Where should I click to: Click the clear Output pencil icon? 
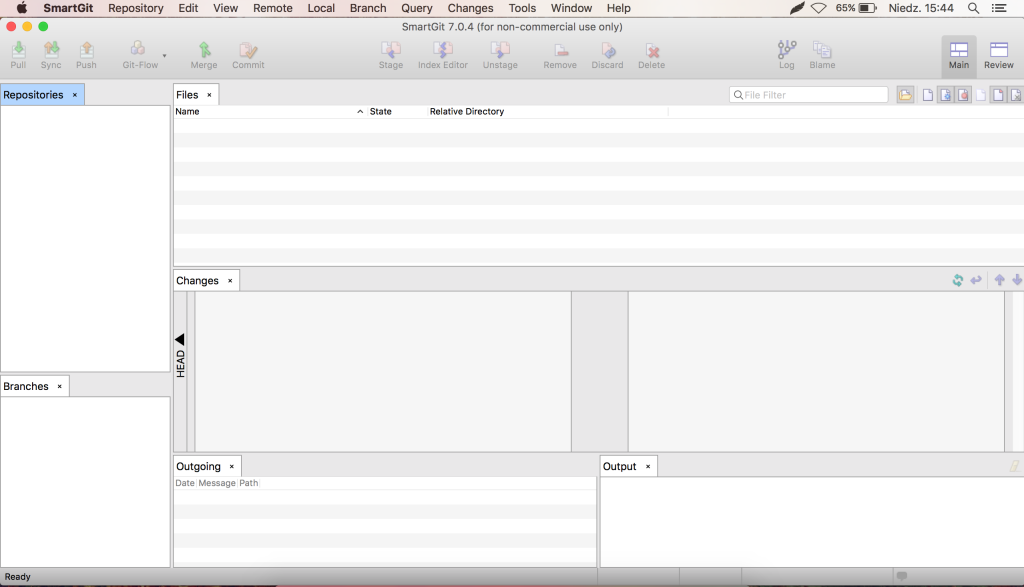point(1014,466)
